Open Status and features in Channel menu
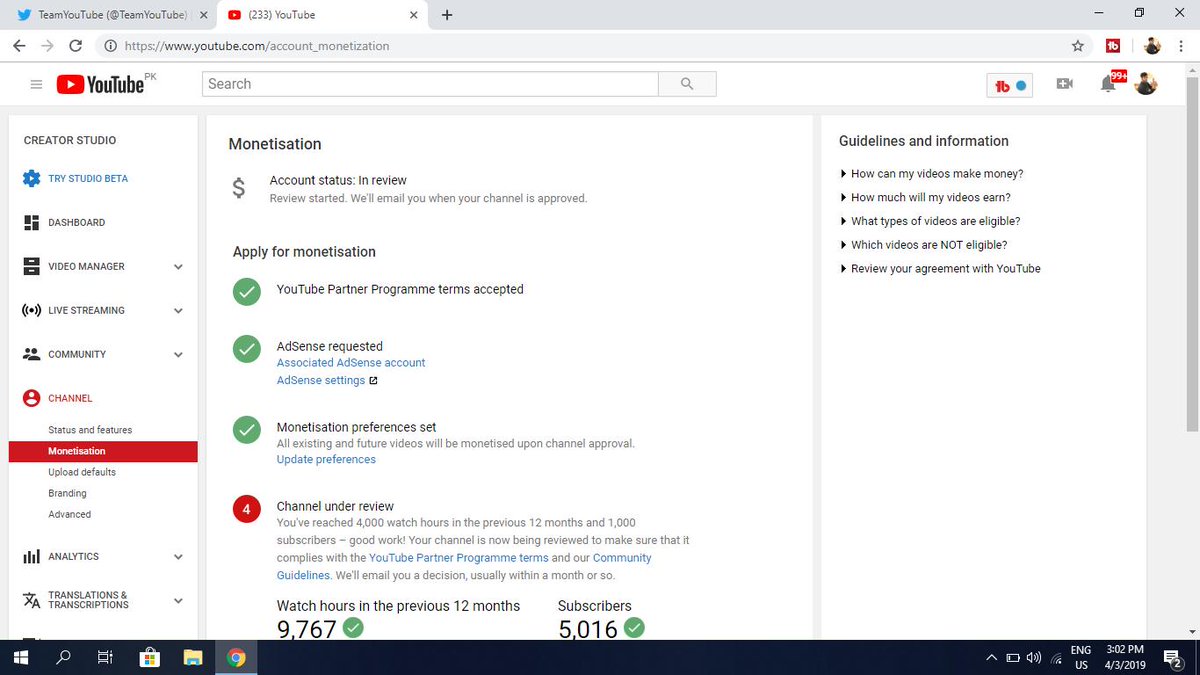Screen dimensions: 1200x675 coord(90,430)
